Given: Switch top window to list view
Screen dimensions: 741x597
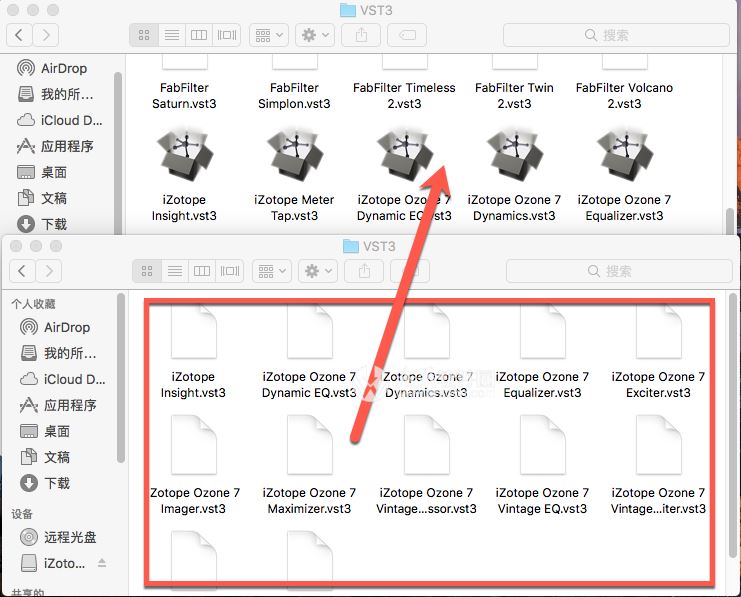Looking at the screenshot, I should [172, 35].
